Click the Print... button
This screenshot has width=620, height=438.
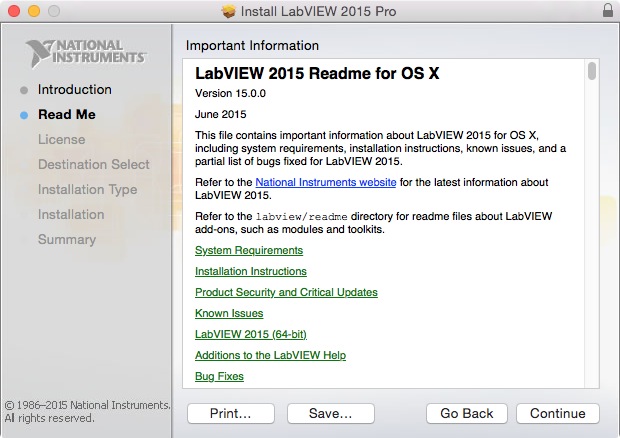[x=231, y=413]
